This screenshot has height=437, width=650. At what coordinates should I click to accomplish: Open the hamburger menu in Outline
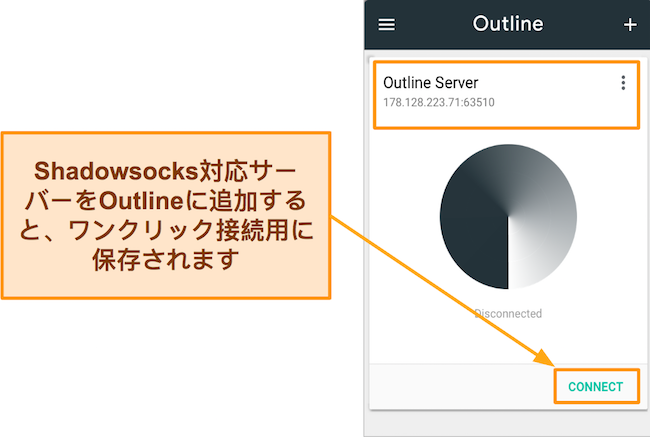[386, 24]
